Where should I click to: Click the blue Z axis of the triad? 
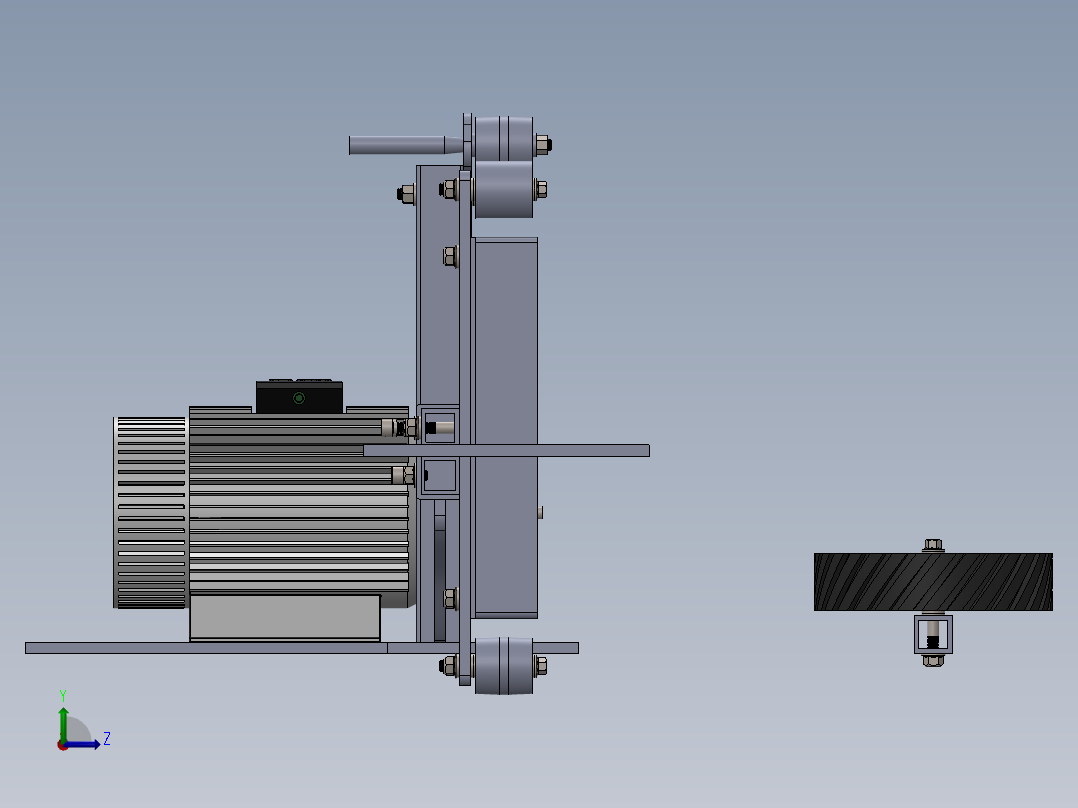coord(82,744)
